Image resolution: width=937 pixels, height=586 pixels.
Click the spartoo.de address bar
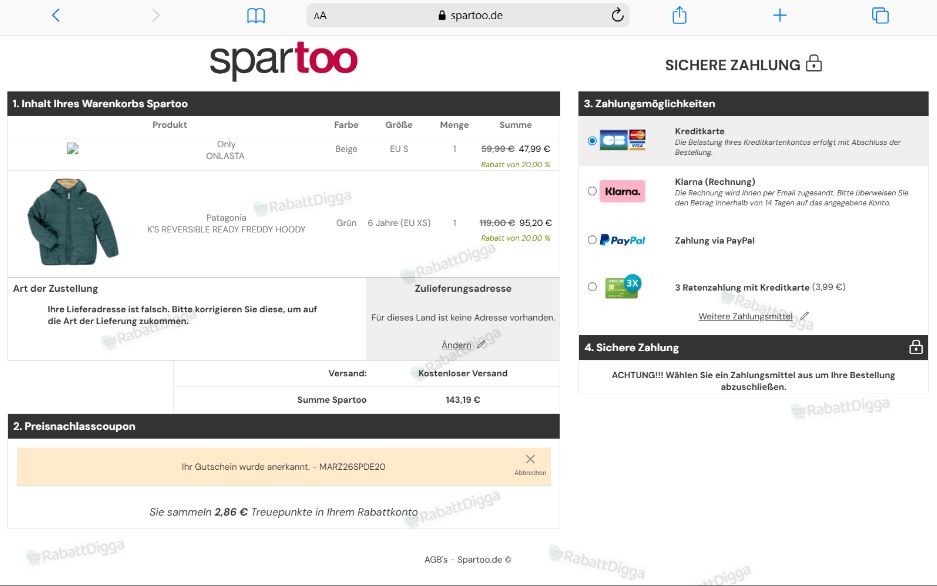468,16
